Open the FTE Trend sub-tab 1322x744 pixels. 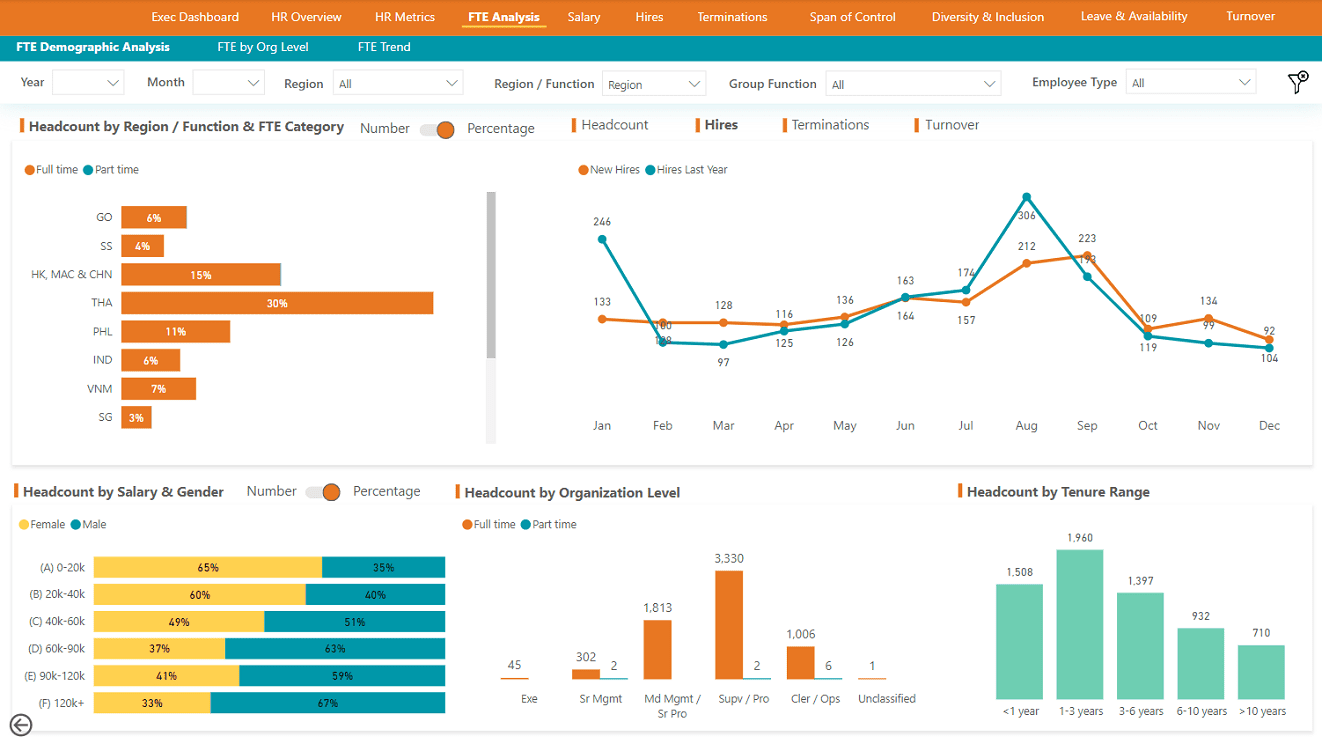383,46
